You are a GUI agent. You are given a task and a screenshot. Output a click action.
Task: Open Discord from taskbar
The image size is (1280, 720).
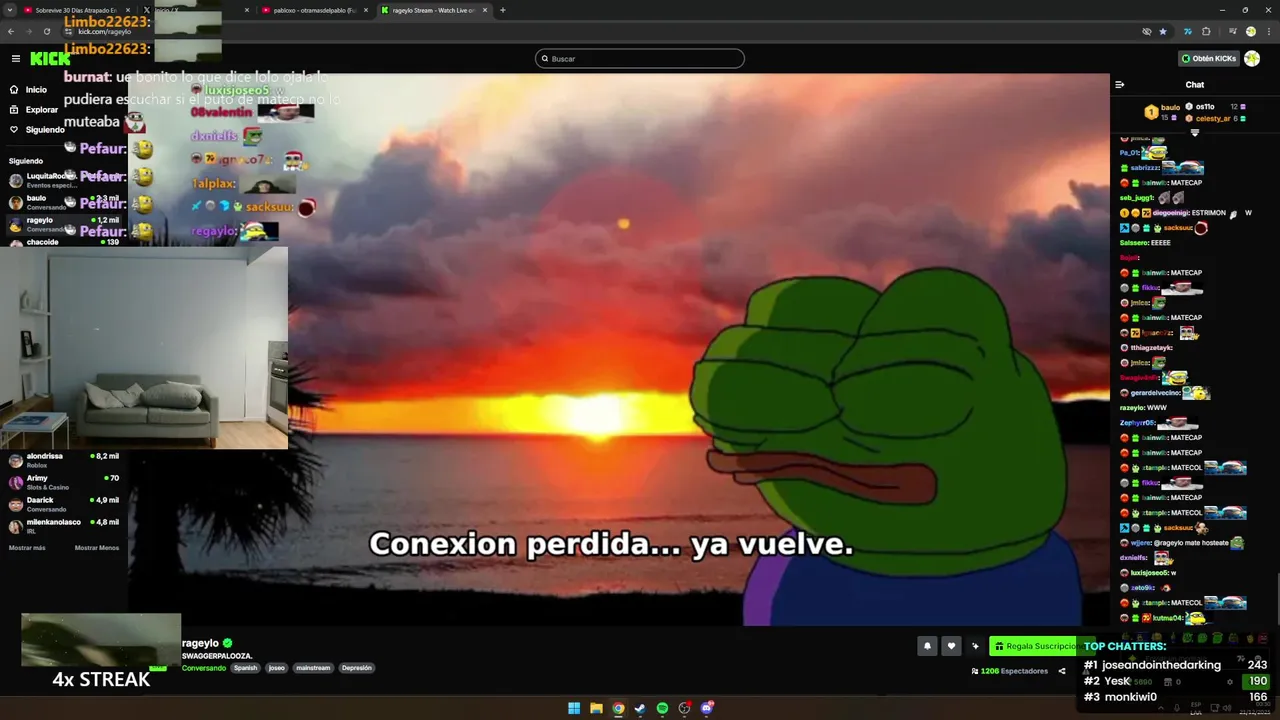point(707,708)
